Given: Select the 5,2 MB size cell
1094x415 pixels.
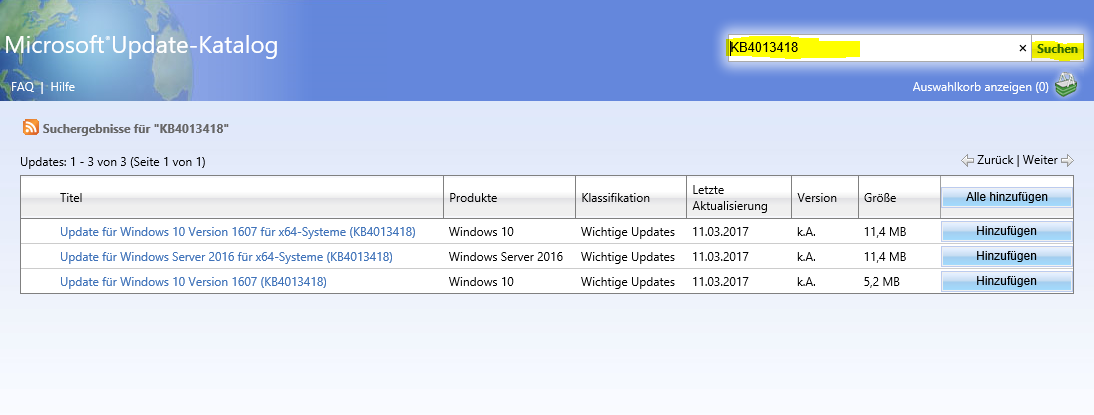Looking at the screenshot, I should pyautogui.click(x=881, y=282).
